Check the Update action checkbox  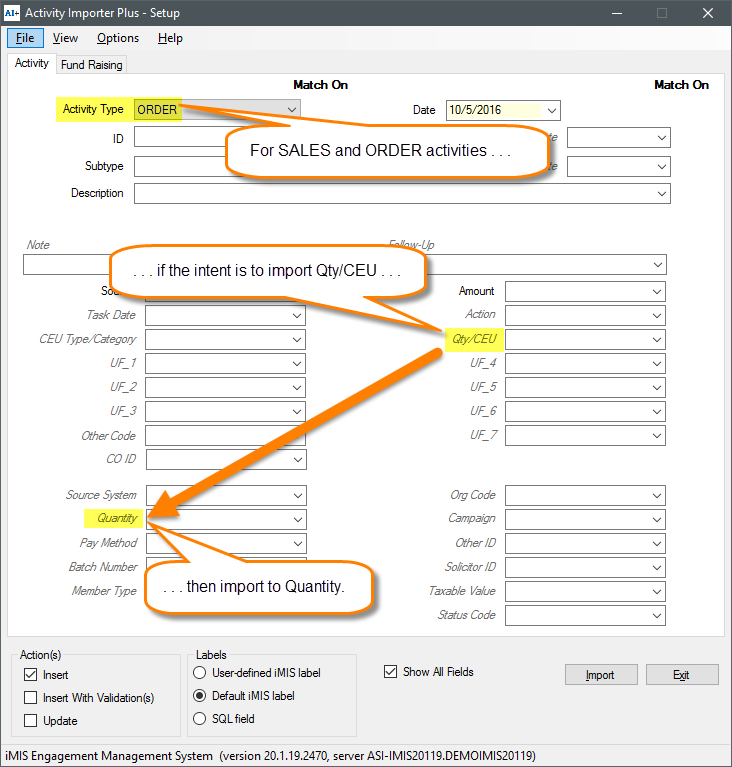point(30,721)
